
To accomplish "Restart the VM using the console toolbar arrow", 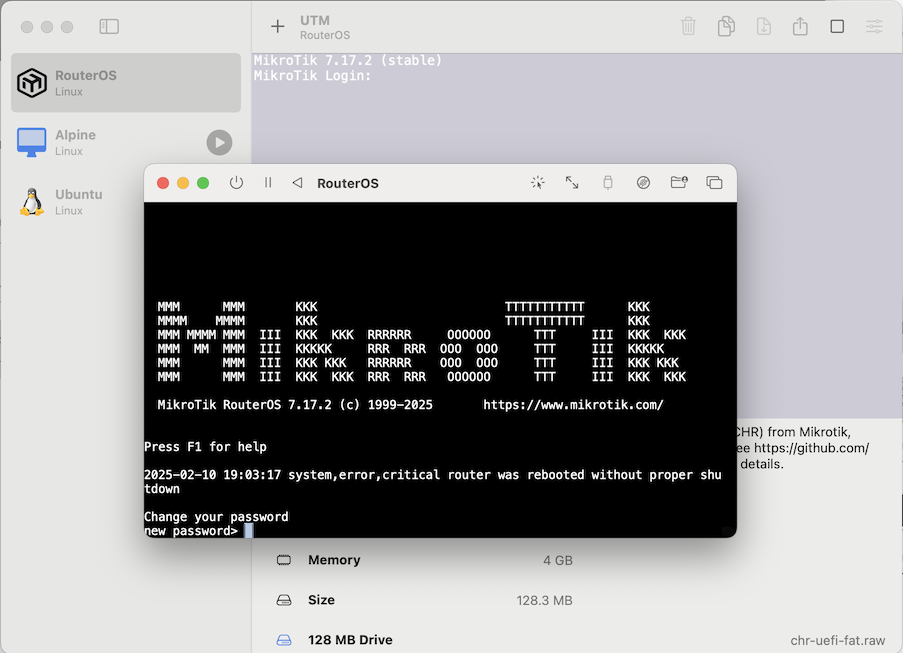I will [296, 183].
